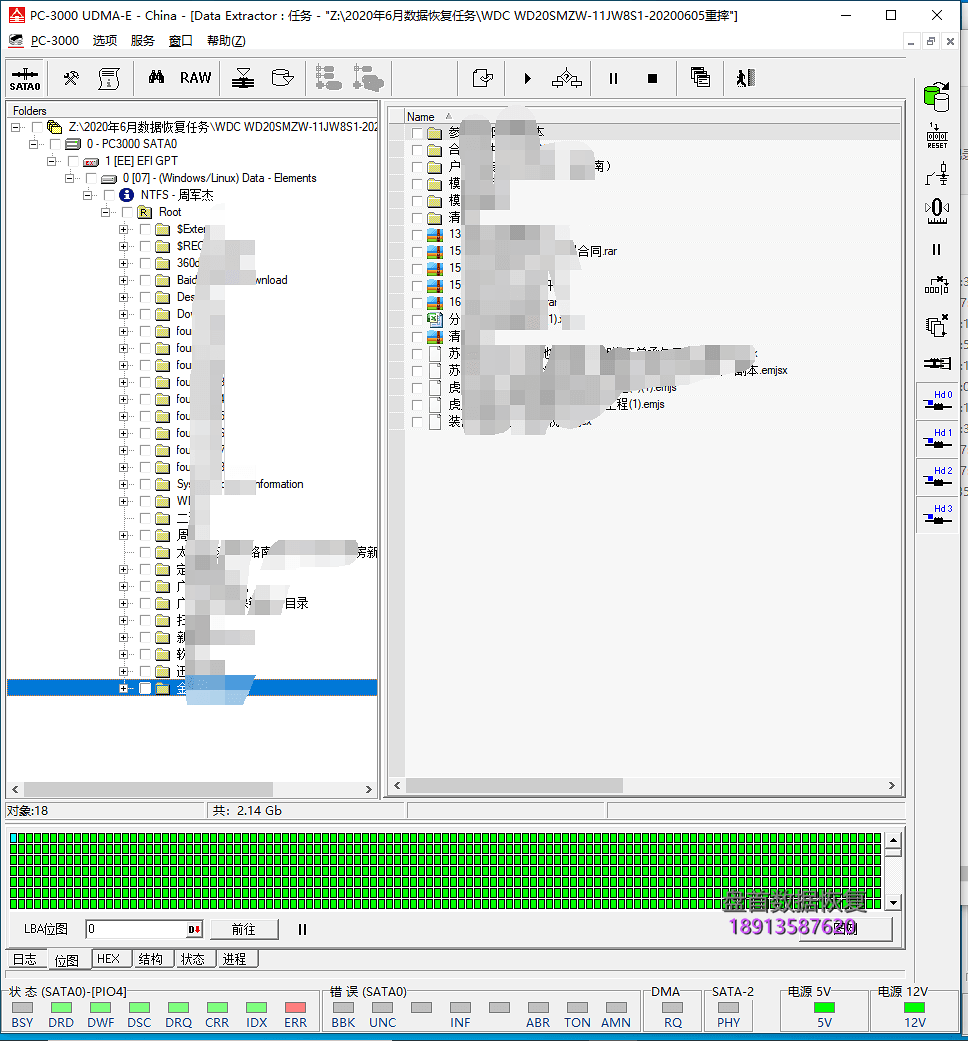
Task: Open the LBA address dropdown arrow
Action: [x=195, y=929]
